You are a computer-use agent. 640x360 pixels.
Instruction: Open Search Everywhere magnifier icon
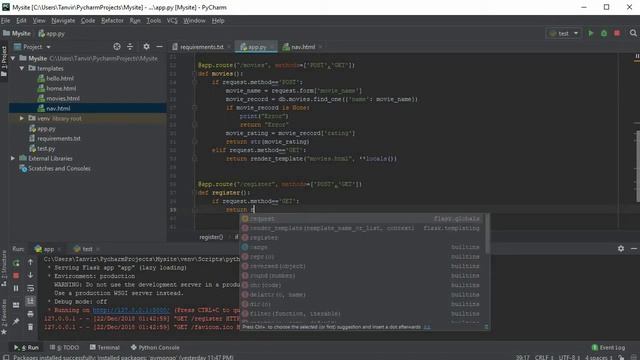[633, 33]
